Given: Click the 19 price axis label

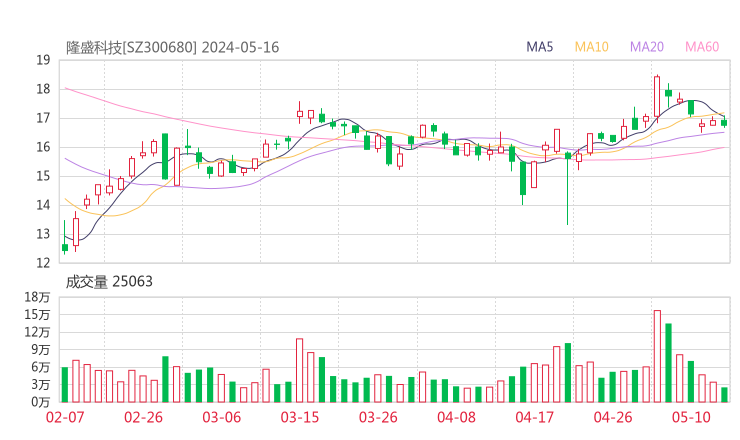Looking at the screenshot, I should click(43, 60).
